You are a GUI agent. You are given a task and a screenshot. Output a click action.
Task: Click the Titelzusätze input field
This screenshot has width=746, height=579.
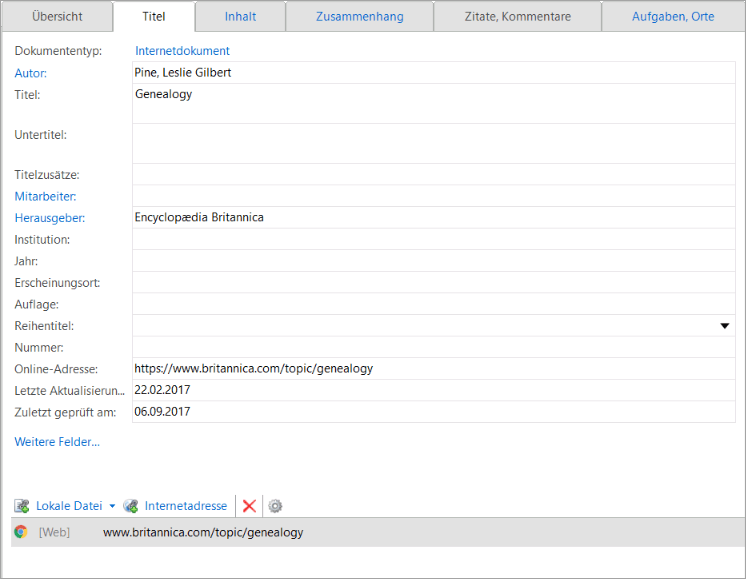coord(434,175)
